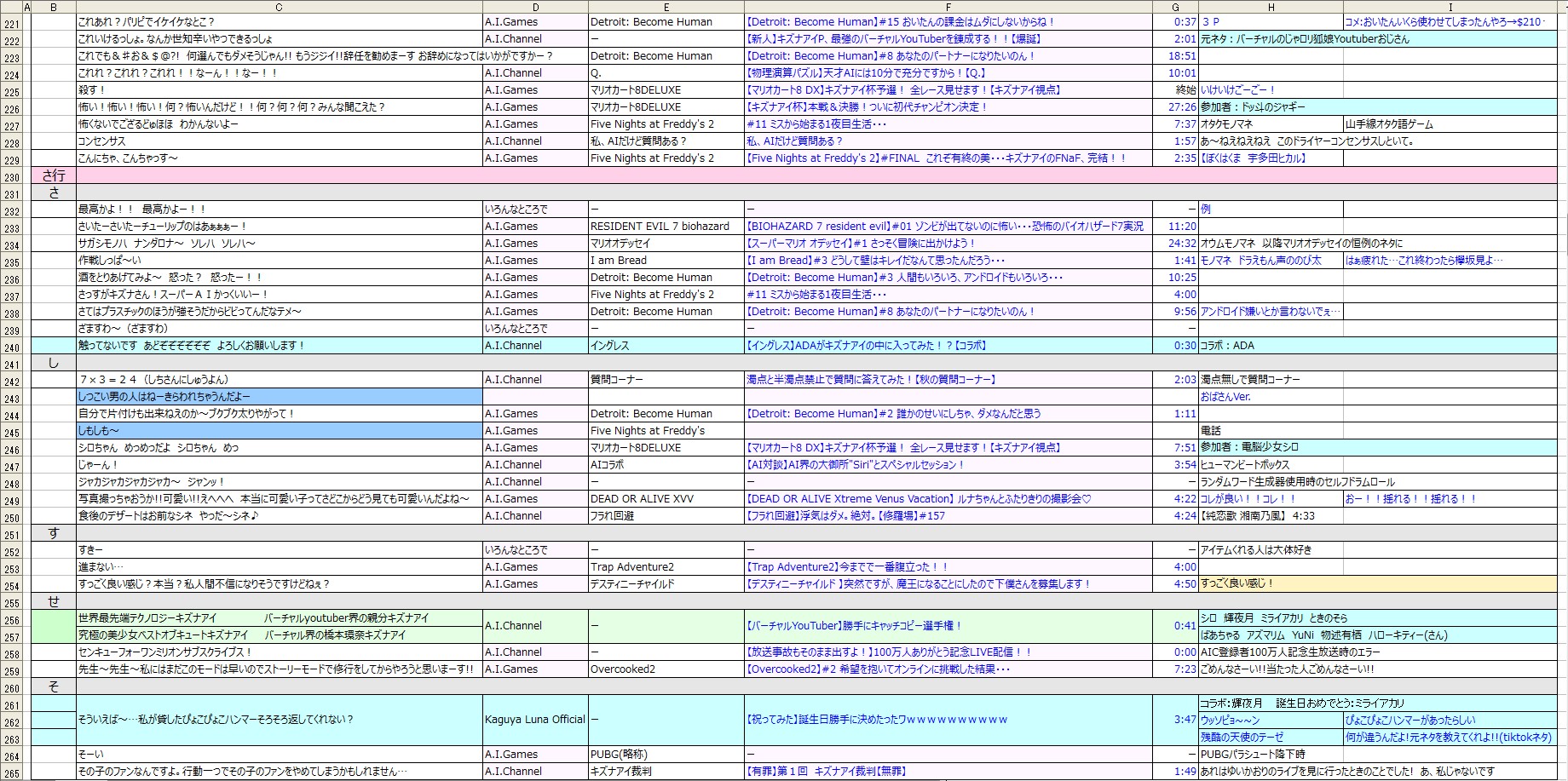Select column C header
Screen dimensions: 1568x781
pyautogui.click(x=279, y=7)
